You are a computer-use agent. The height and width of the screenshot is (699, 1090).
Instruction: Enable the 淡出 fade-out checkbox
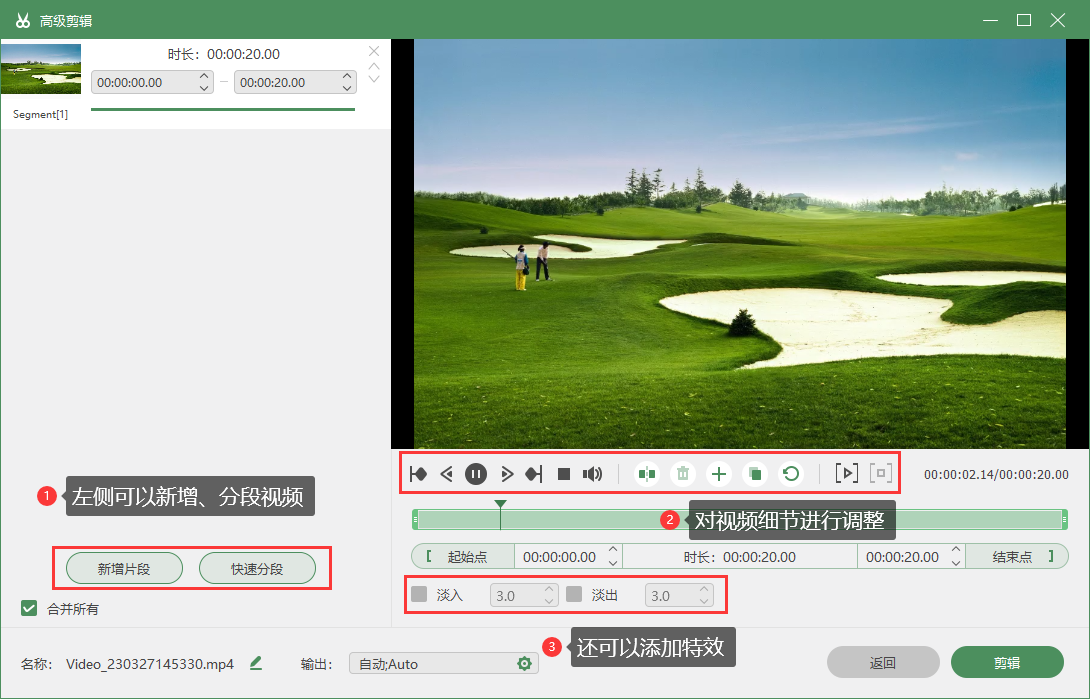[x=574, y=594]
